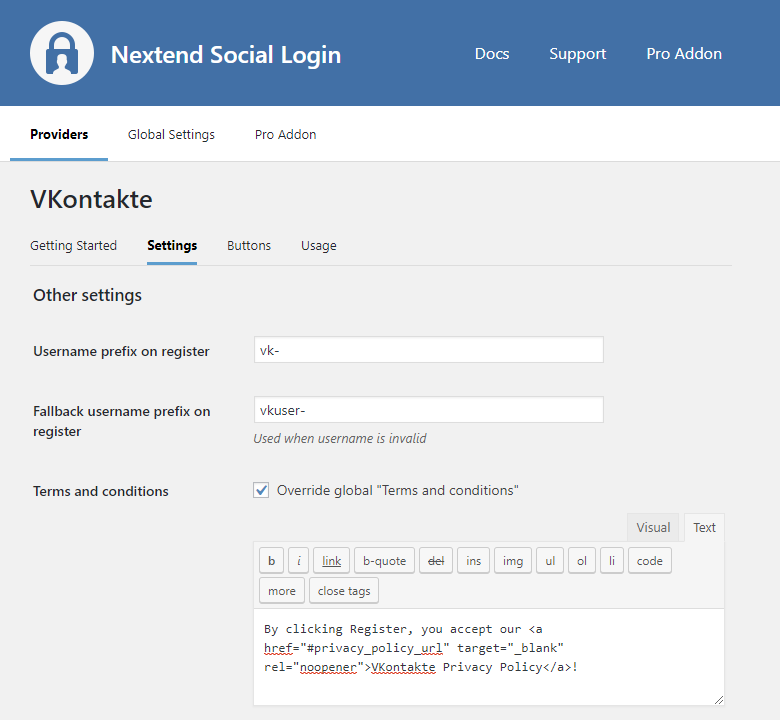Toggle bold formatting button in editor
Viewport: 780px width, 720px height.
point(271,561)
